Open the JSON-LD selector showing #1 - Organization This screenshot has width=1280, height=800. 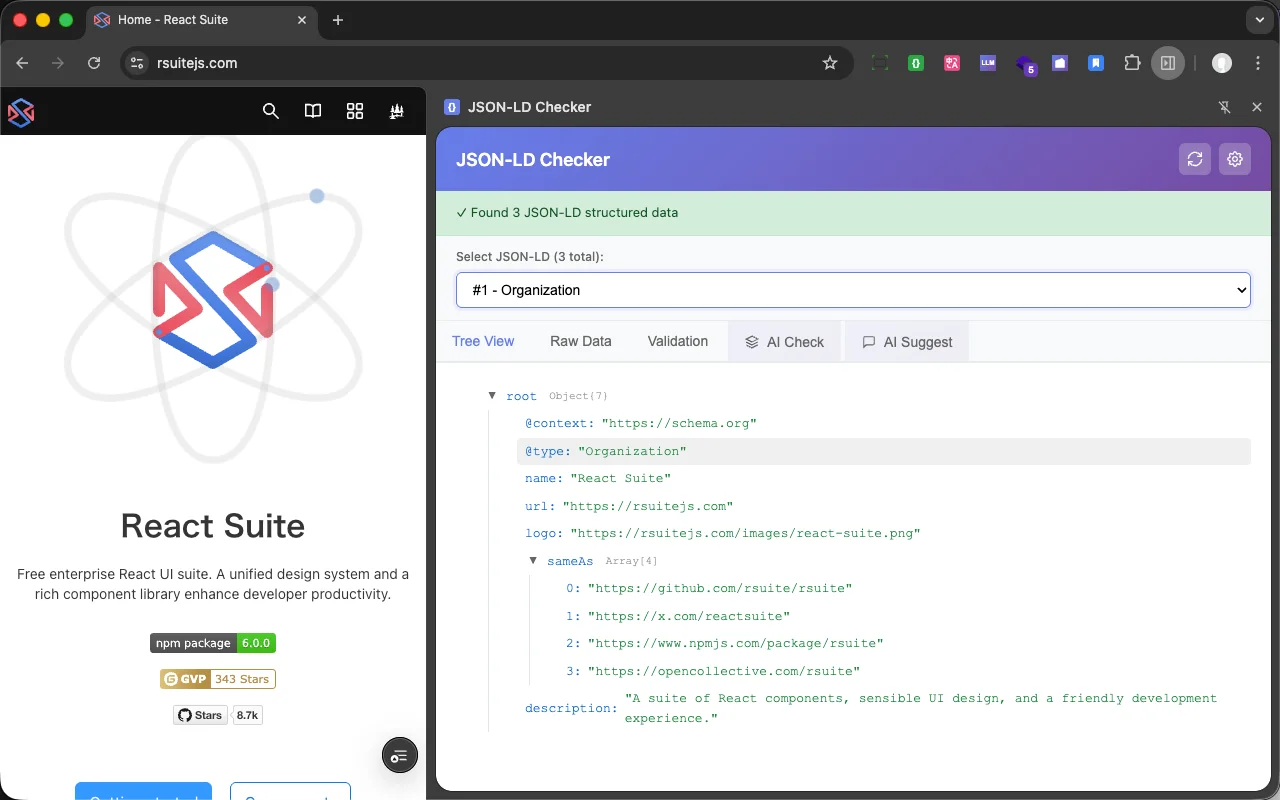click(x=853, y=290)
